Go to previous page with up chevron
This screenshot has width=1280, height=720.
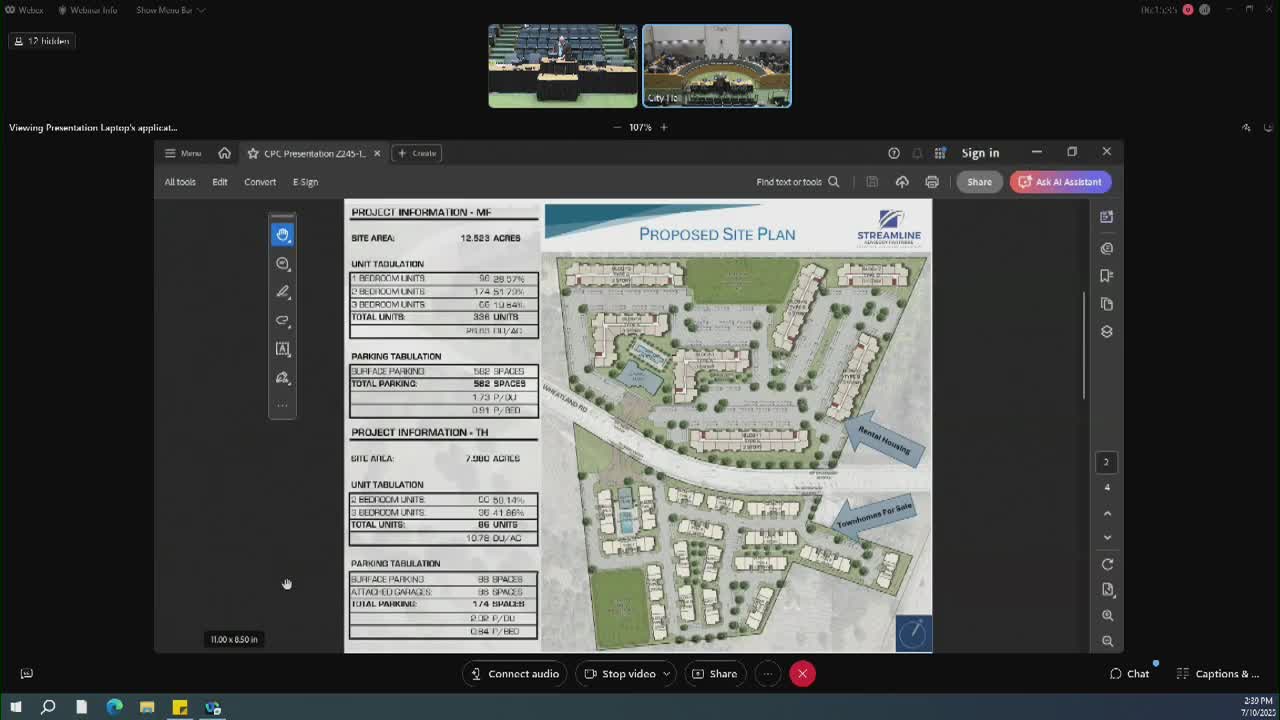[x=1107, y=513]
